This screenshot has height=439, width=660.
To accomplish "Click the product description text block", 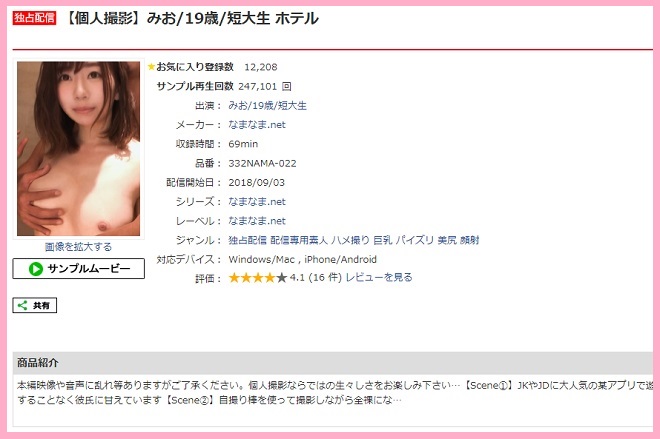I will (x=335, y=393).
